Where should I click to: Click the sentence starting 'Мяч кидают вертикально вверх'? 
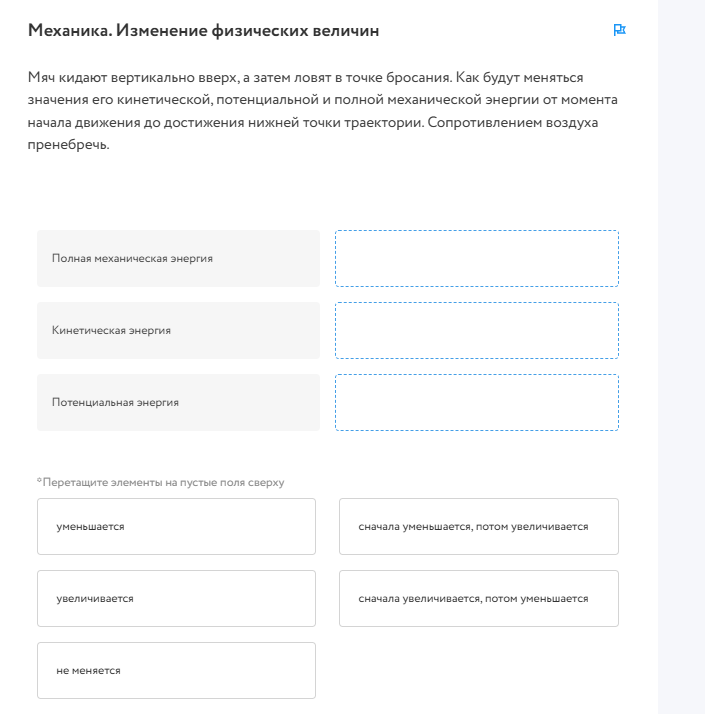tap(240, 77)
